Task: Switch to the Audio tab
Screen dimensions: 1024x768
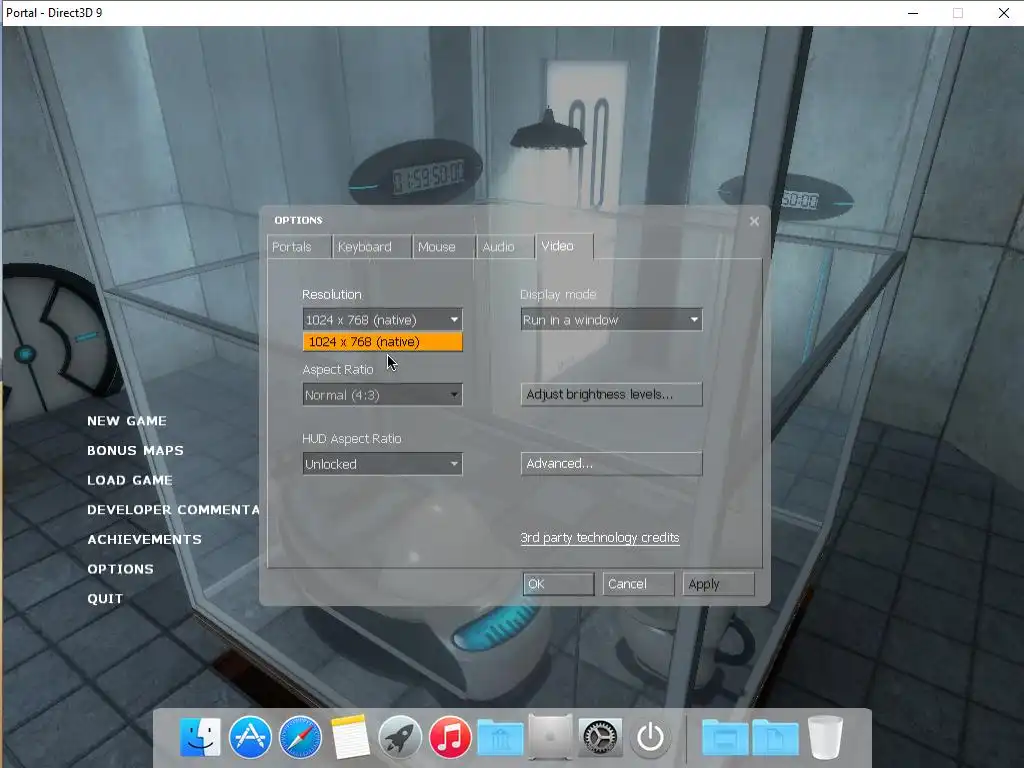Action: pyautogui.click(x=505, y=247)
